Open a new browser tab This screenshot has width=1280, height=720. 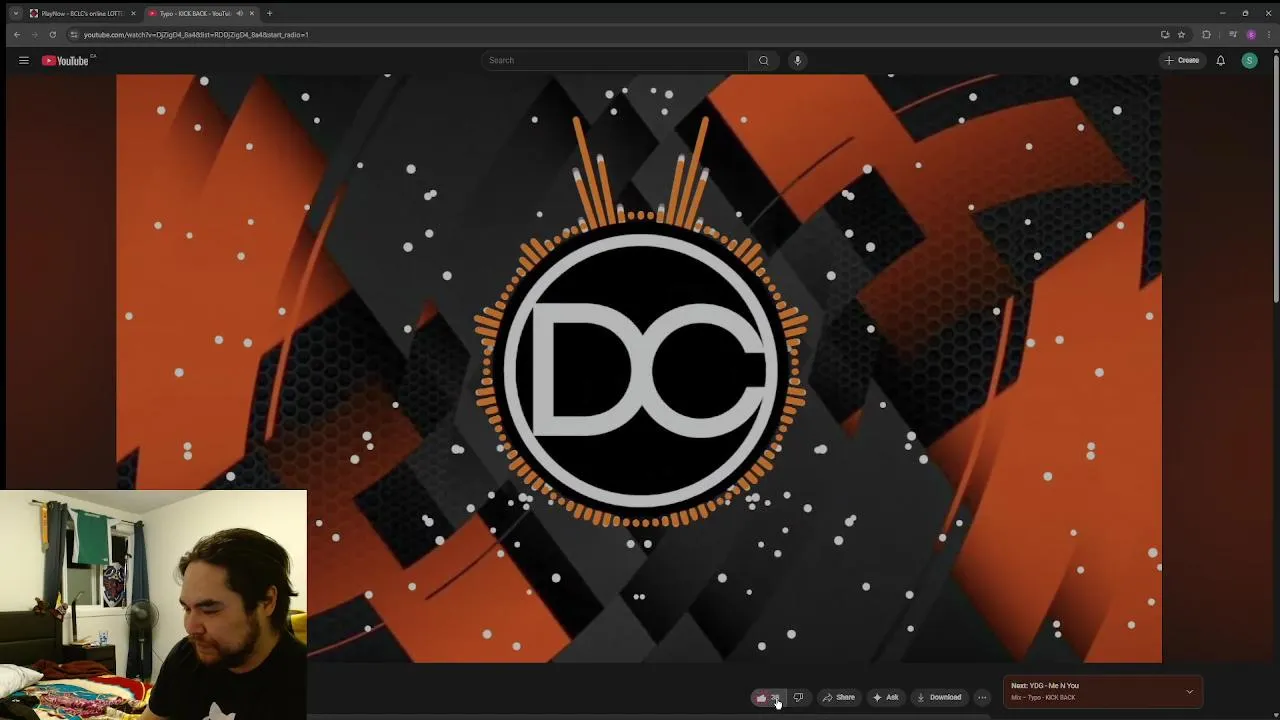pos(269,13)
